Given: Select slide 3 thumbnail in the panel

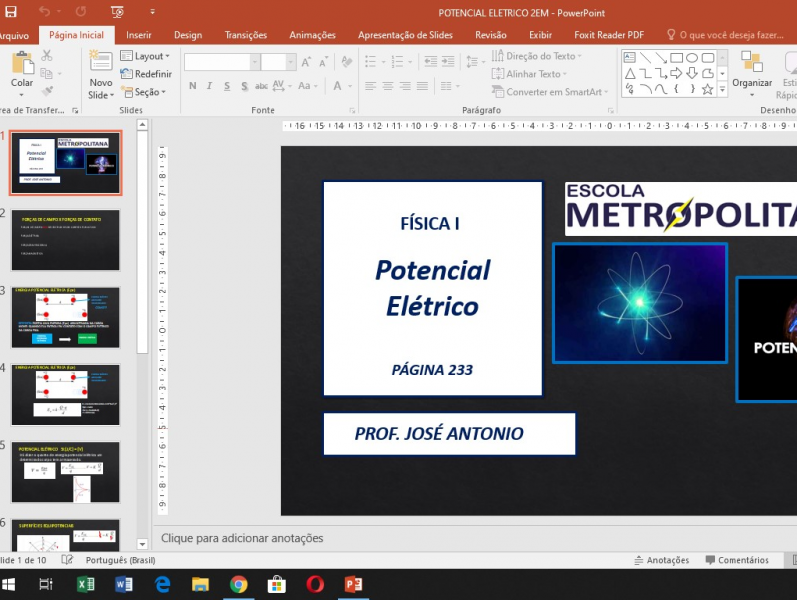Looking at the screenshot, I should [x=66, y=317].
